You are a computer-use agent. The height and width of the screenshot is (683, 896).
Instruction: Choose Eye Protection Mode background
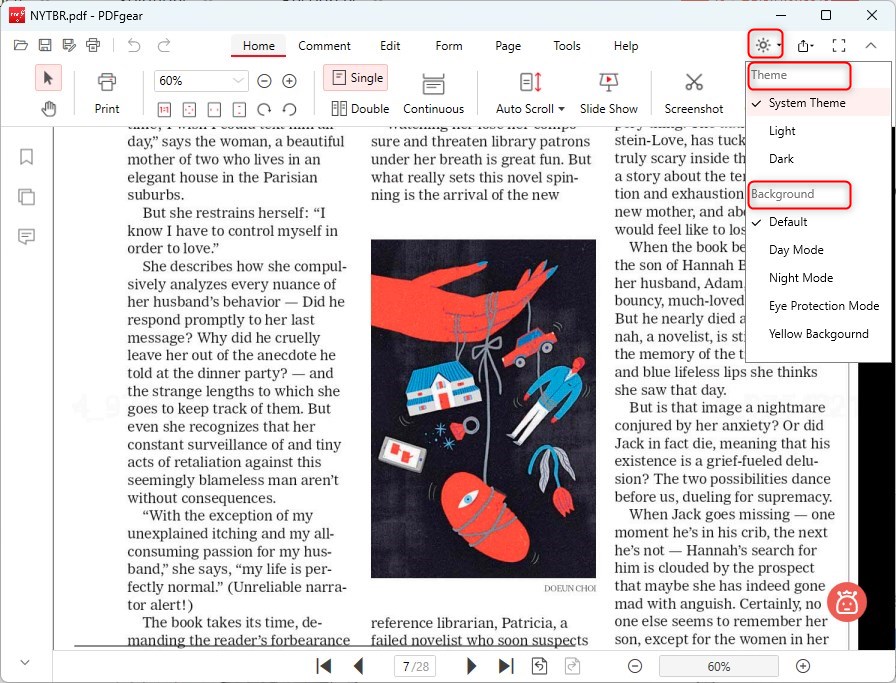pos(818,306)
